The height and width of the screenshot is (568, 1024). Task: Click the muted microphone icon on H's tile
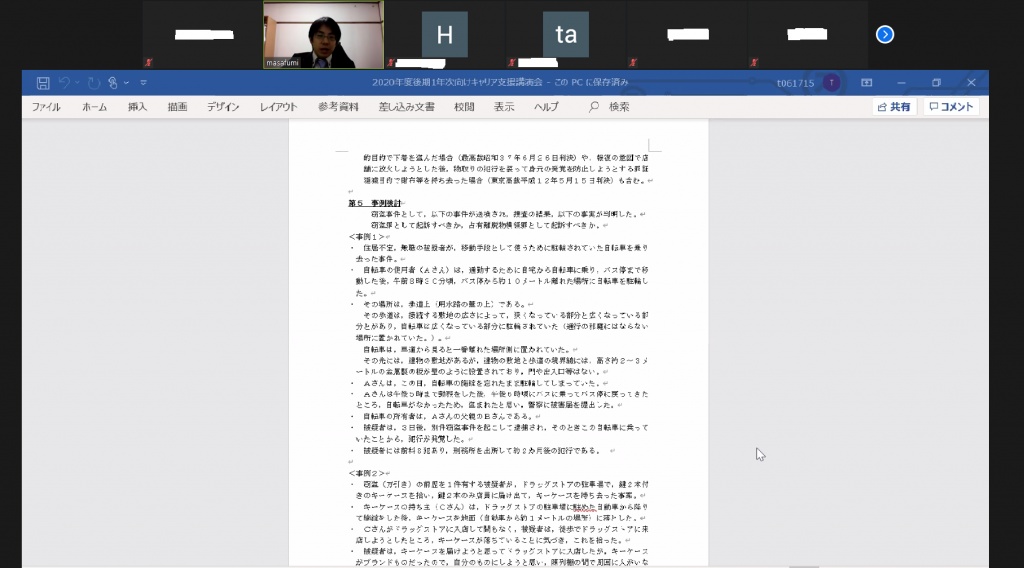(391, 63)
